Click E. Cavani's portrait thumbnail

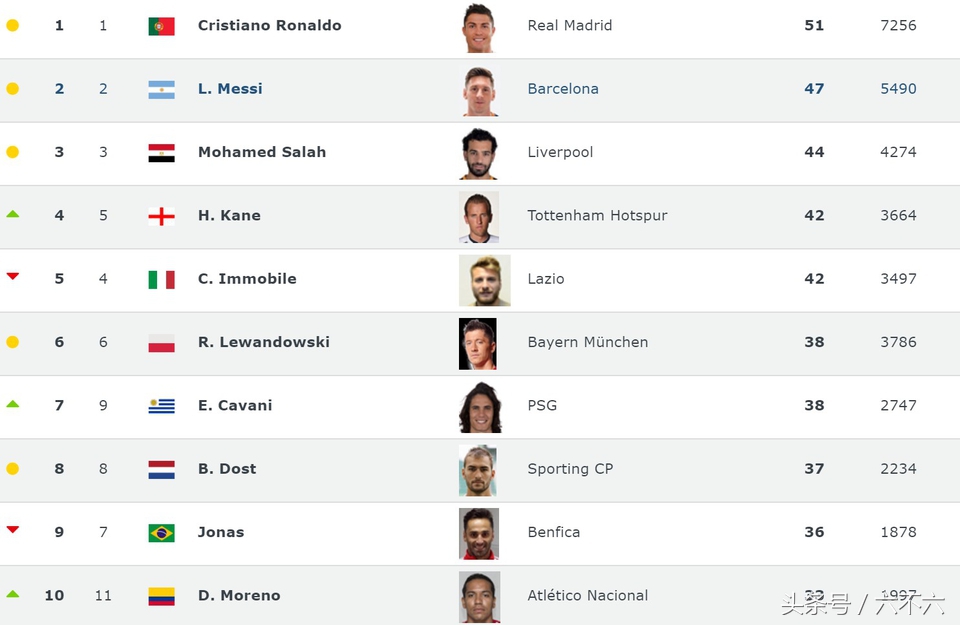click(x=479, y=407)
